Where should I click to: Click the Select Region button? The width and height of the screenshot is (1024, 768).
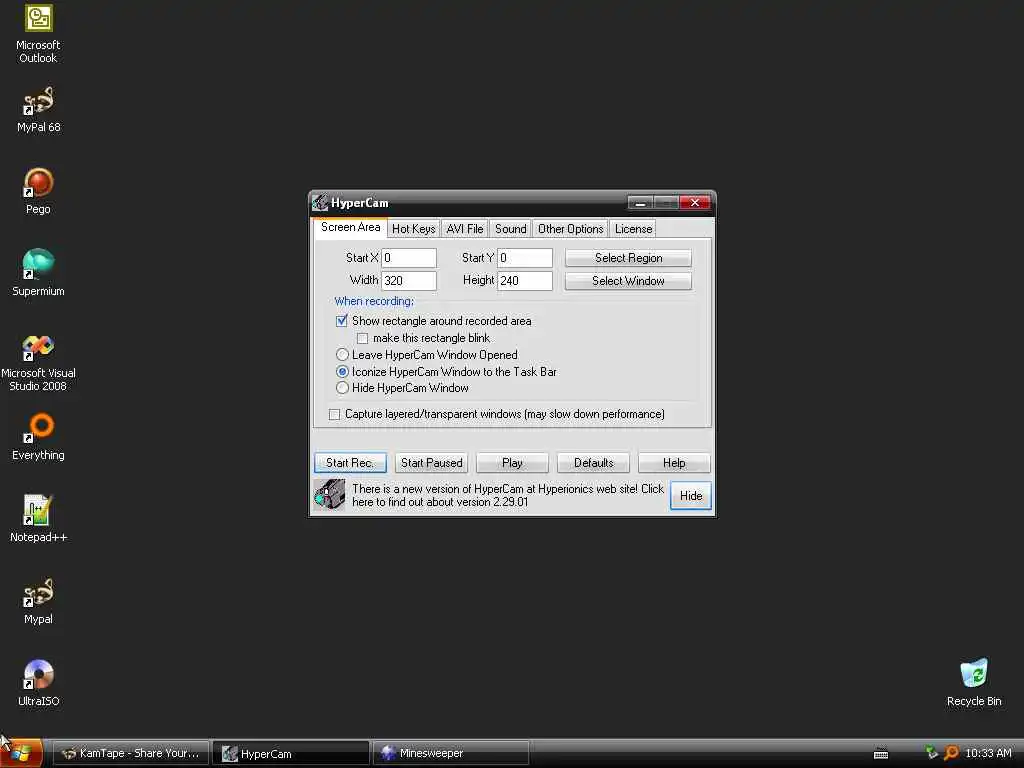(x=628, y=258)
